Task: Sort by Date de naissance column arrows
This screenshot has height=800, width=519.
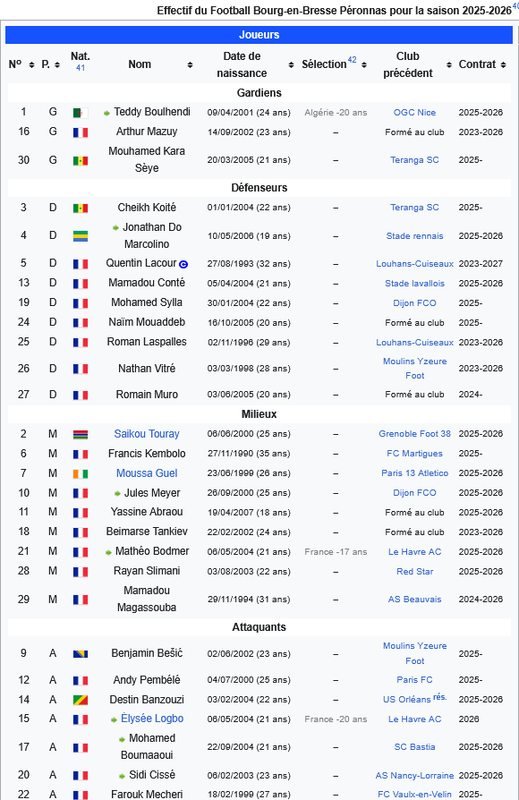Action: (x=291, y=65)
